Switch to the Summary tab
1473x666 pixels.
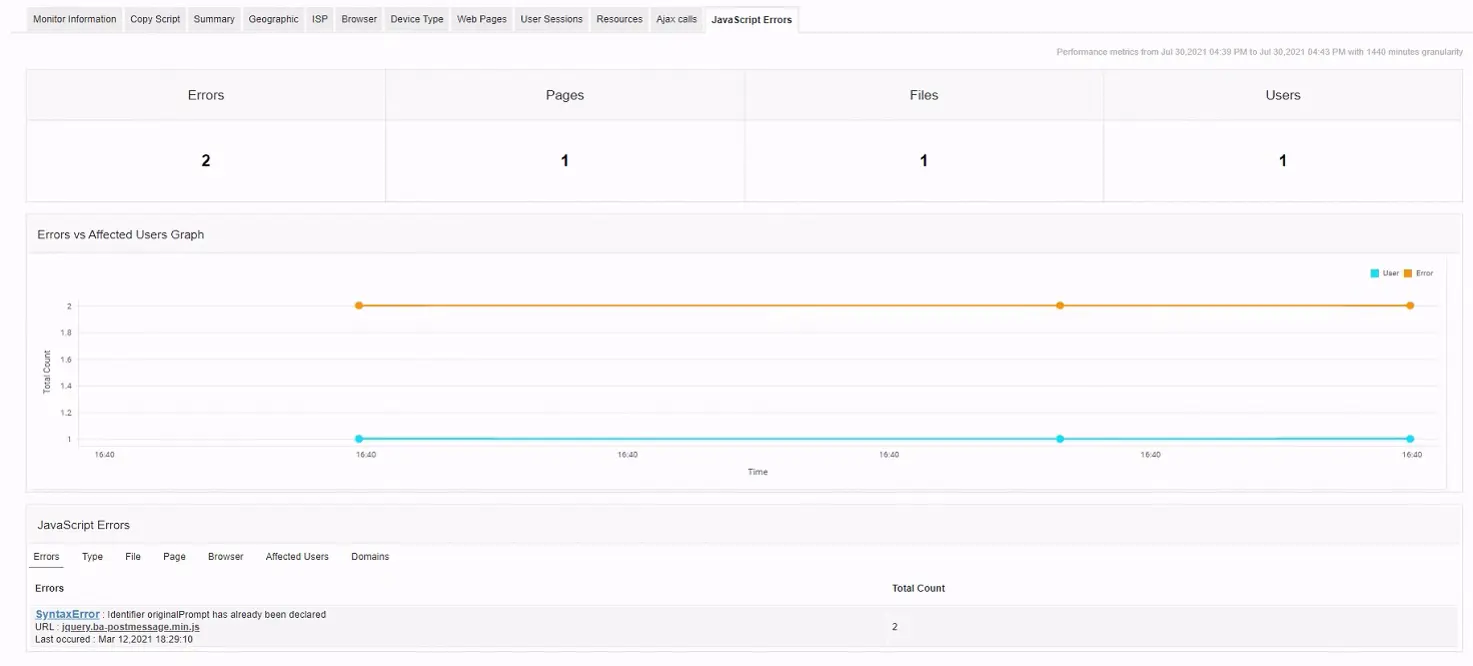click(213, 18)
